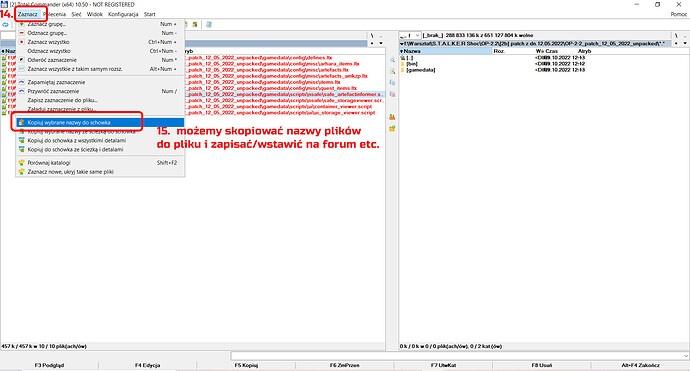Click the copy files icon in the middle strip
690x371 pixels.
392,82
